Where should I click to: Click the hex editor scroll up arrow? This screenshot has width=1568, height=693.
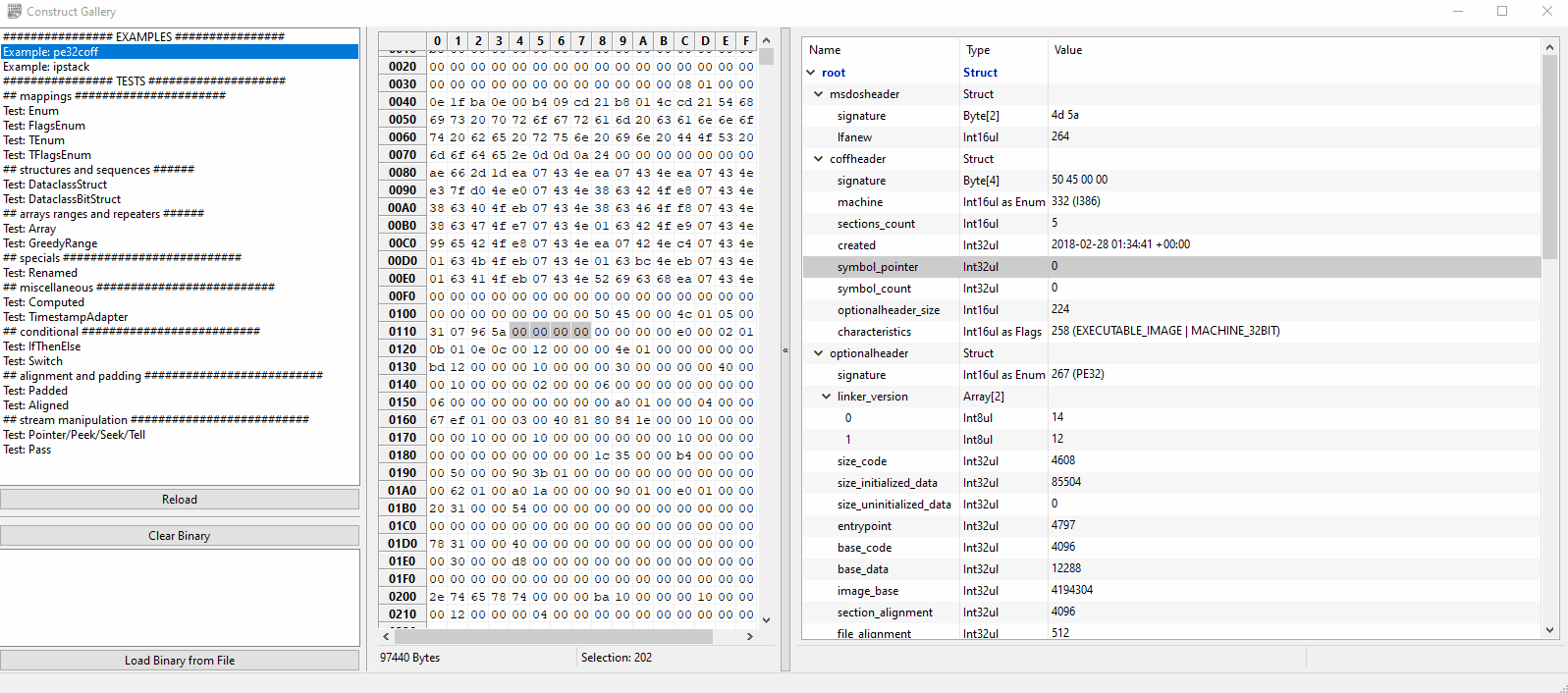point(766,41)
